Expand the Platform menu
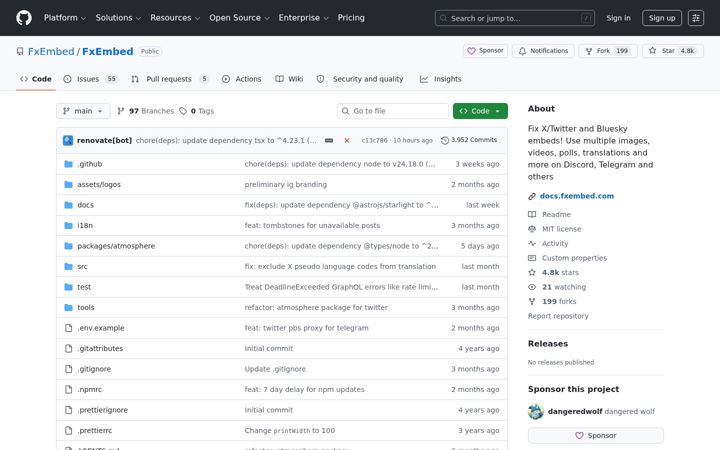The height and width of the screenshot is (450, 720). pyautogui.click(x=65, y=18)
